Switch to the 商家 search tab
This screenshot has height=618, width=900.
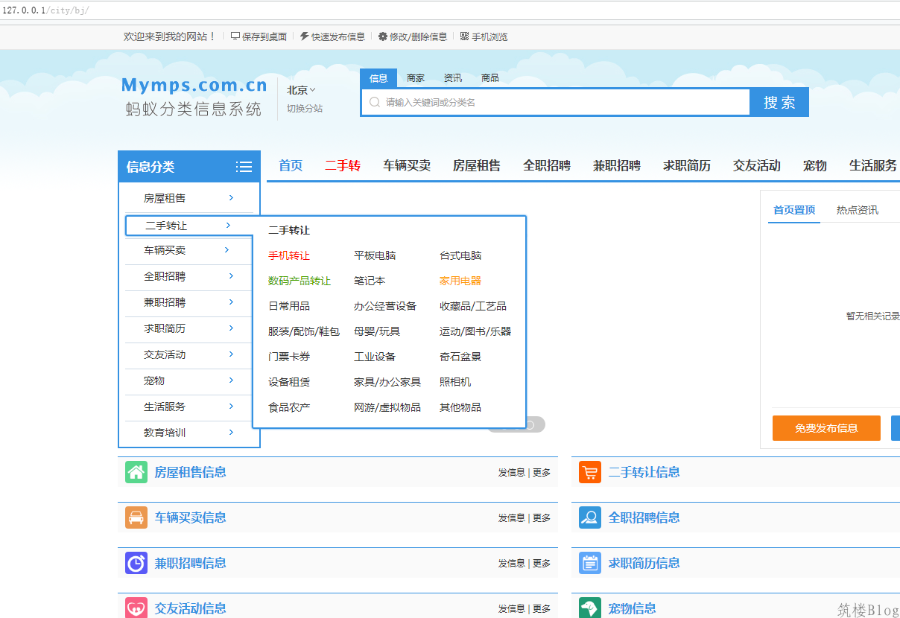tap(415, 78)
